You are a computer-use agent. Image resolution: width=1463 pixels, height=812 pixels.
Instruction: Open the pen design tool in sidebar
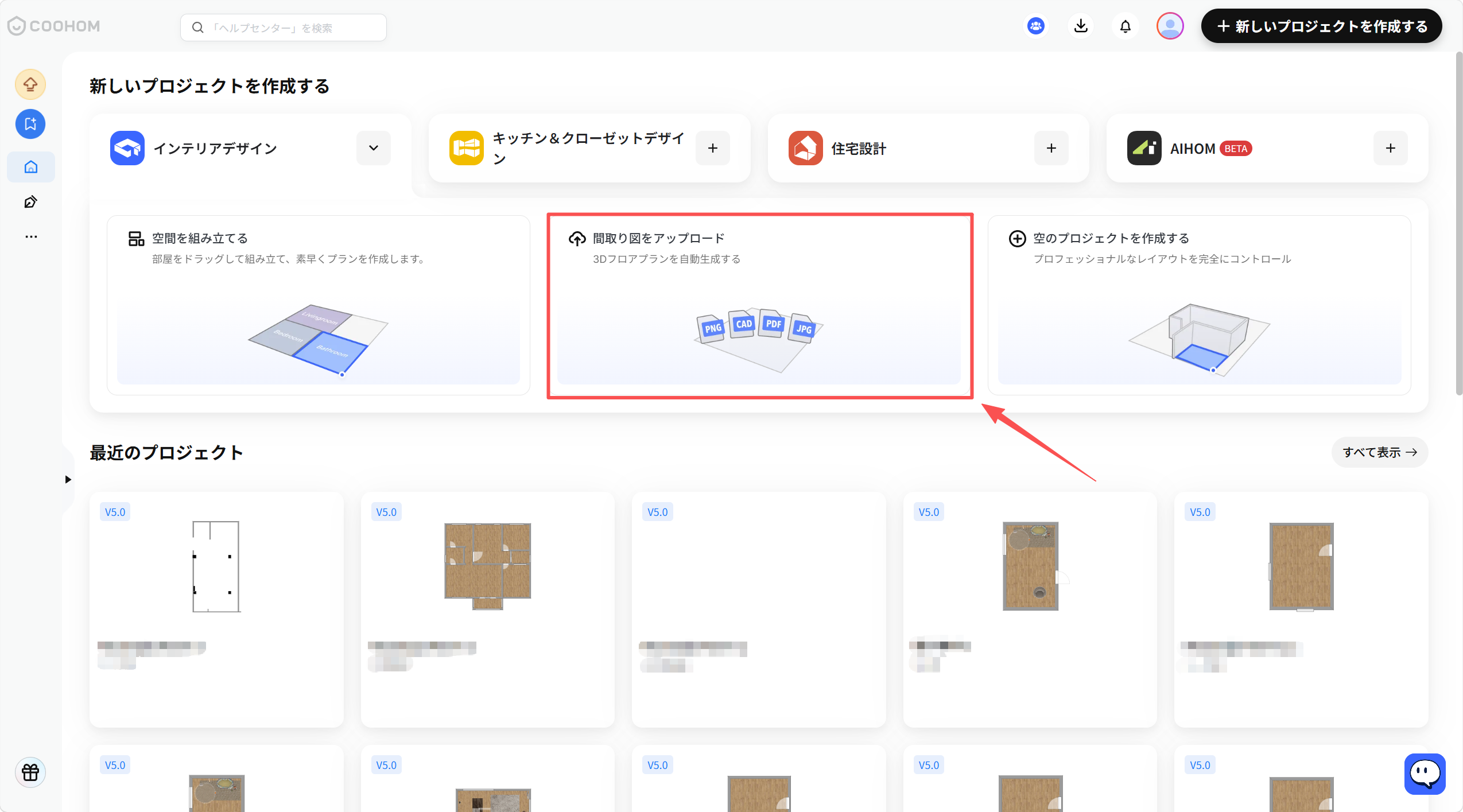tap(31, 202)
